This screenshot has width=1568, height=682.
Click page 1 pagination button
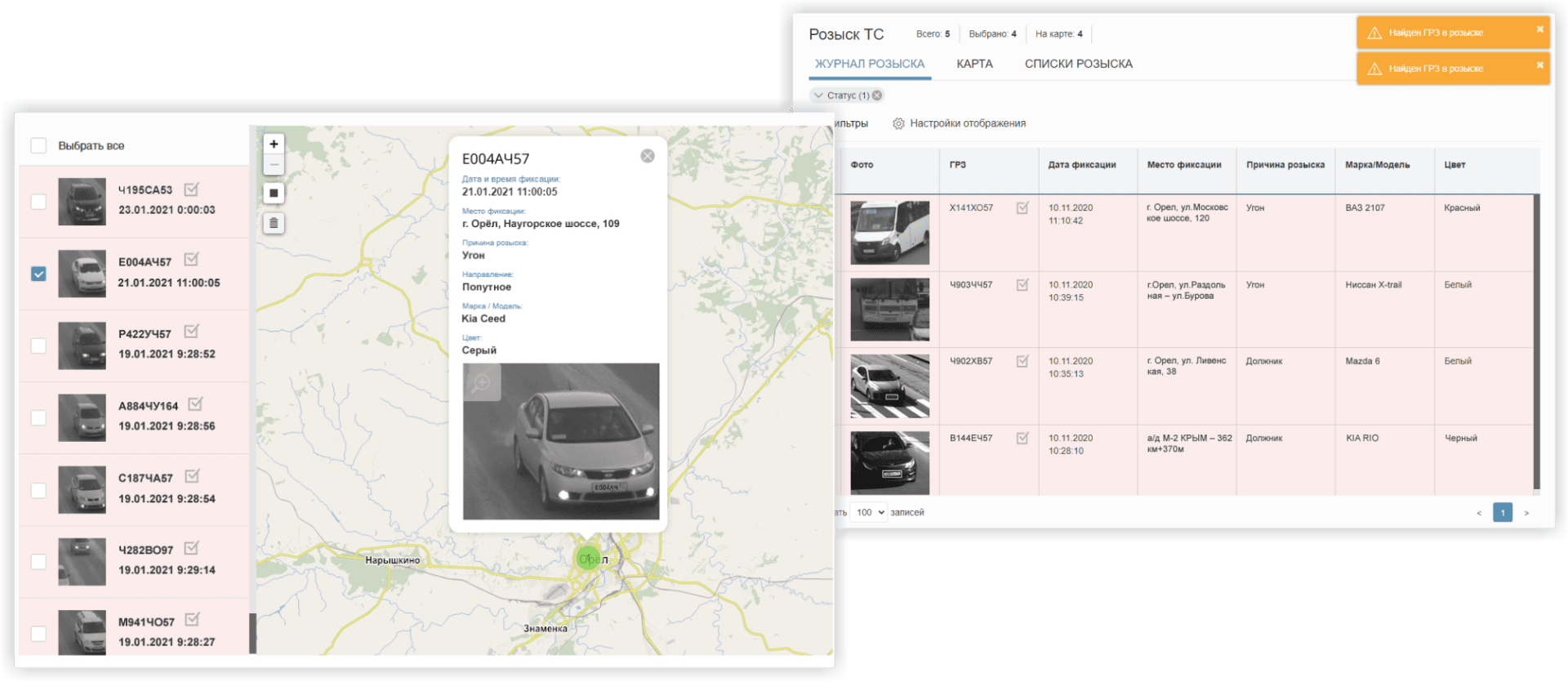1502,512
